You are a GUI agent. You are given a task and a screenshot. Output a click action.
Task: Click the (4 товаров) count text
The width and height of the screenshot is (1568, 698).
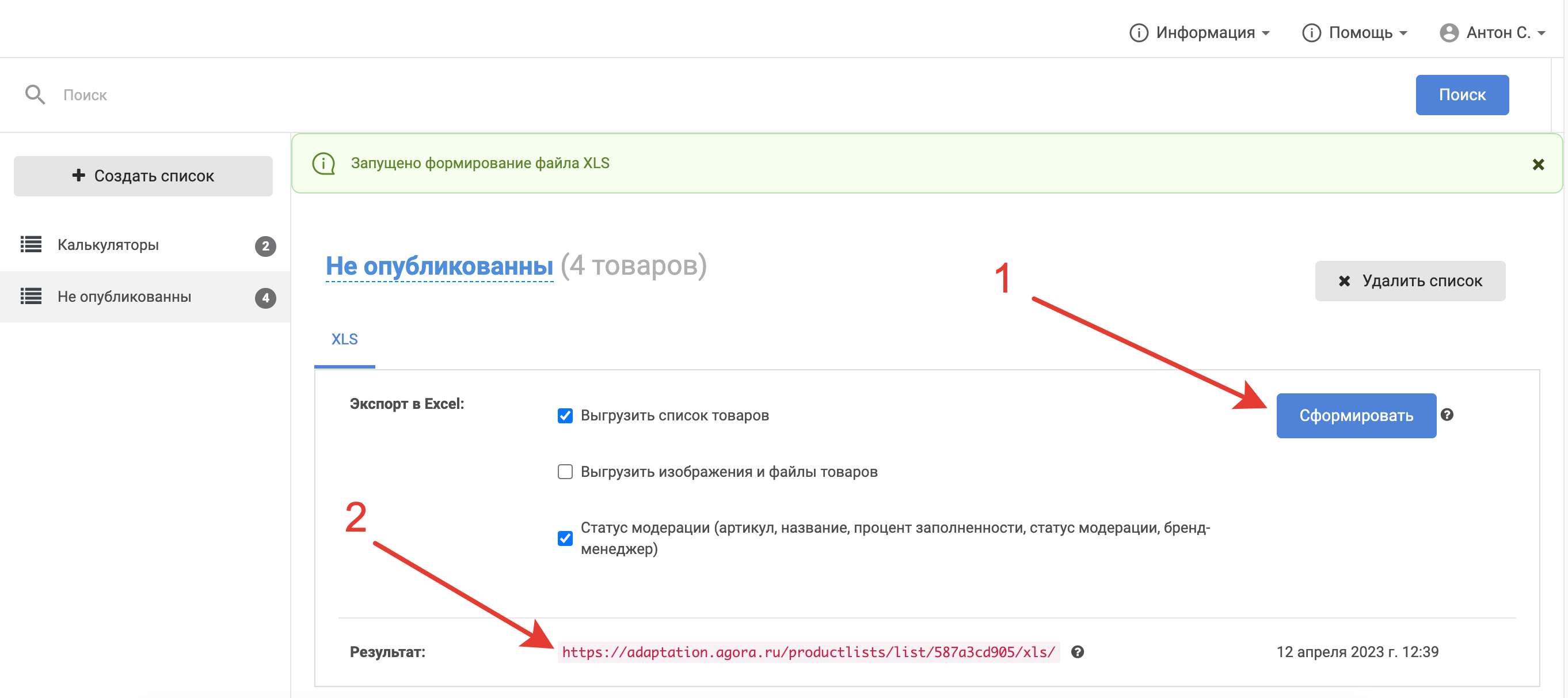click(633, 265)
